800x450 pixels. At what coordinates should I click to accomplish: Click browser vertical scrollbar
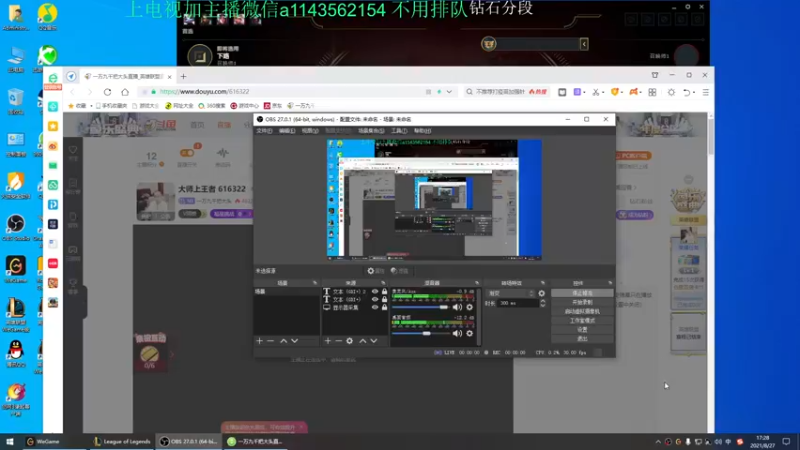[x=711, y=135]
